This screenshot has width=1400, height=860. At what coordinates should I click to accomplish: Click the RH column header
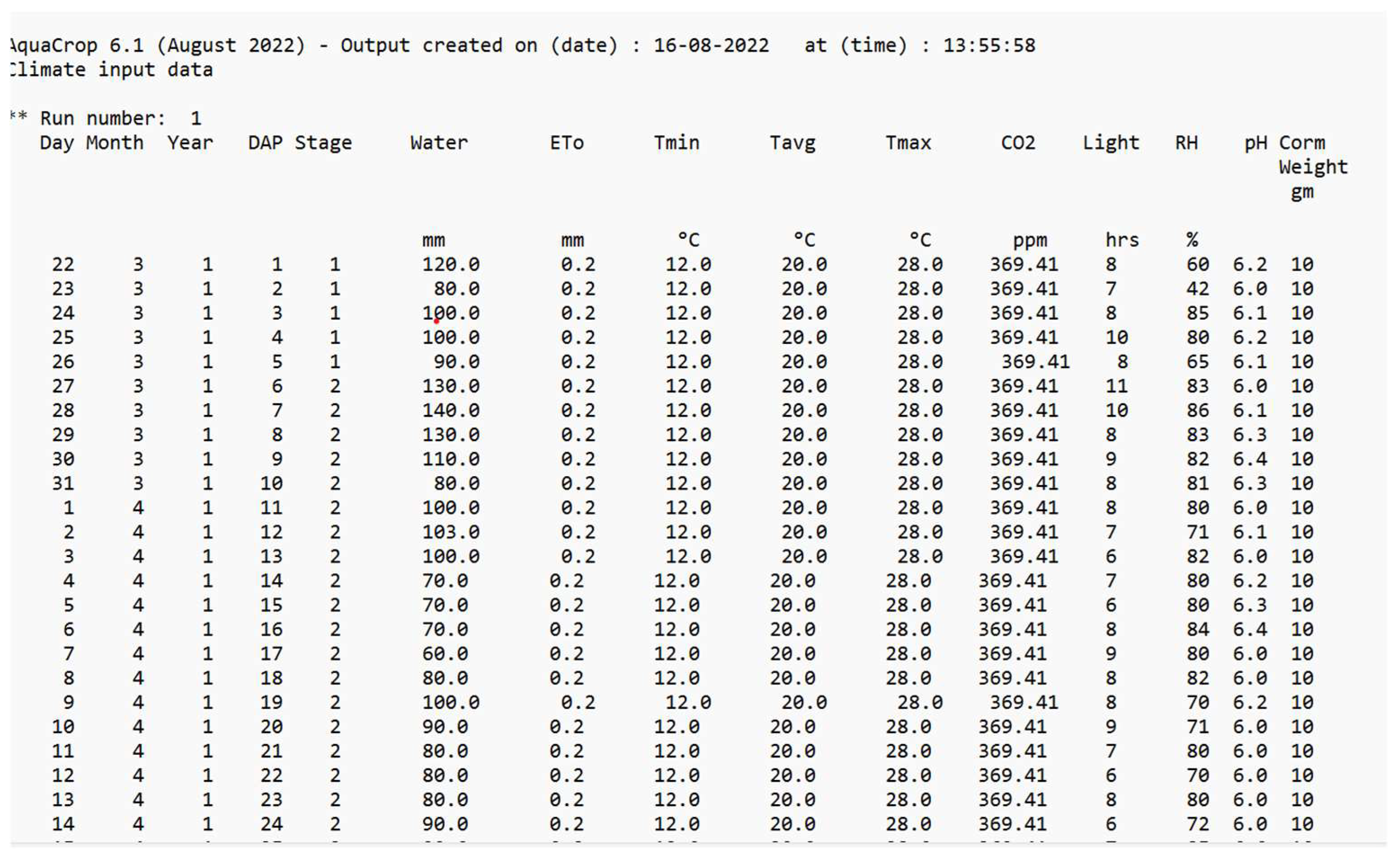coord(1186,143)
